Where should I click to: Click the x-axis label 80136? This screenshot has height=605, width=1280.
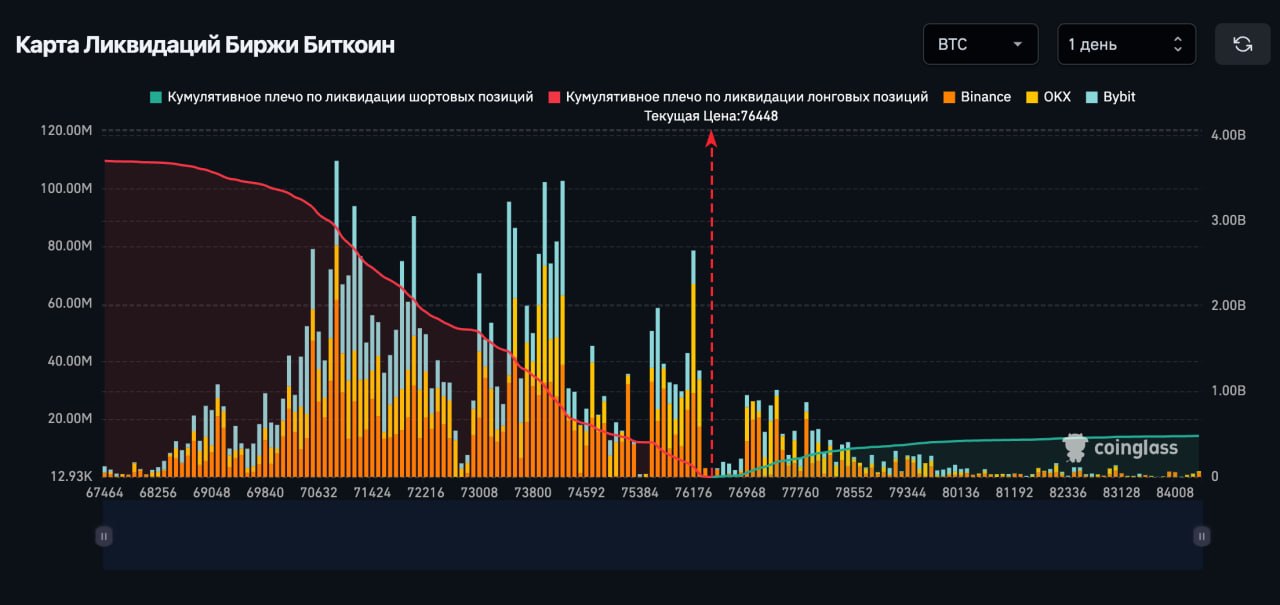tap(960, 492)
